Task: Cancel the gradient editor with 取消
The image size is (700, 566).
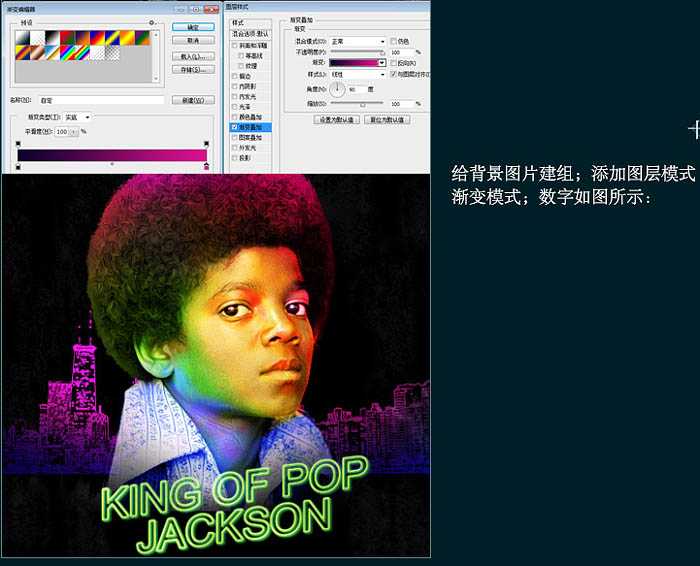Action: pos(193,41)
